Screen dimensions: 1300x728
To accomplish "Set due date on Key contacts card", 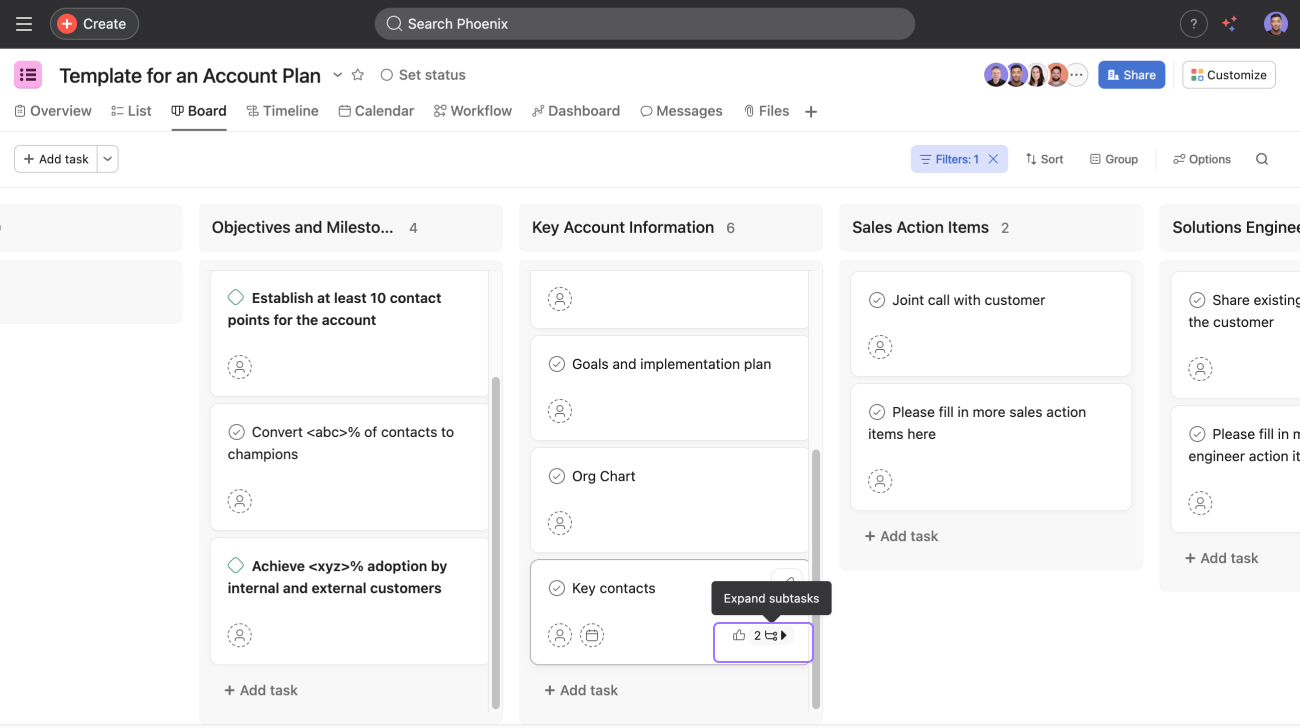I will point(592,635).
